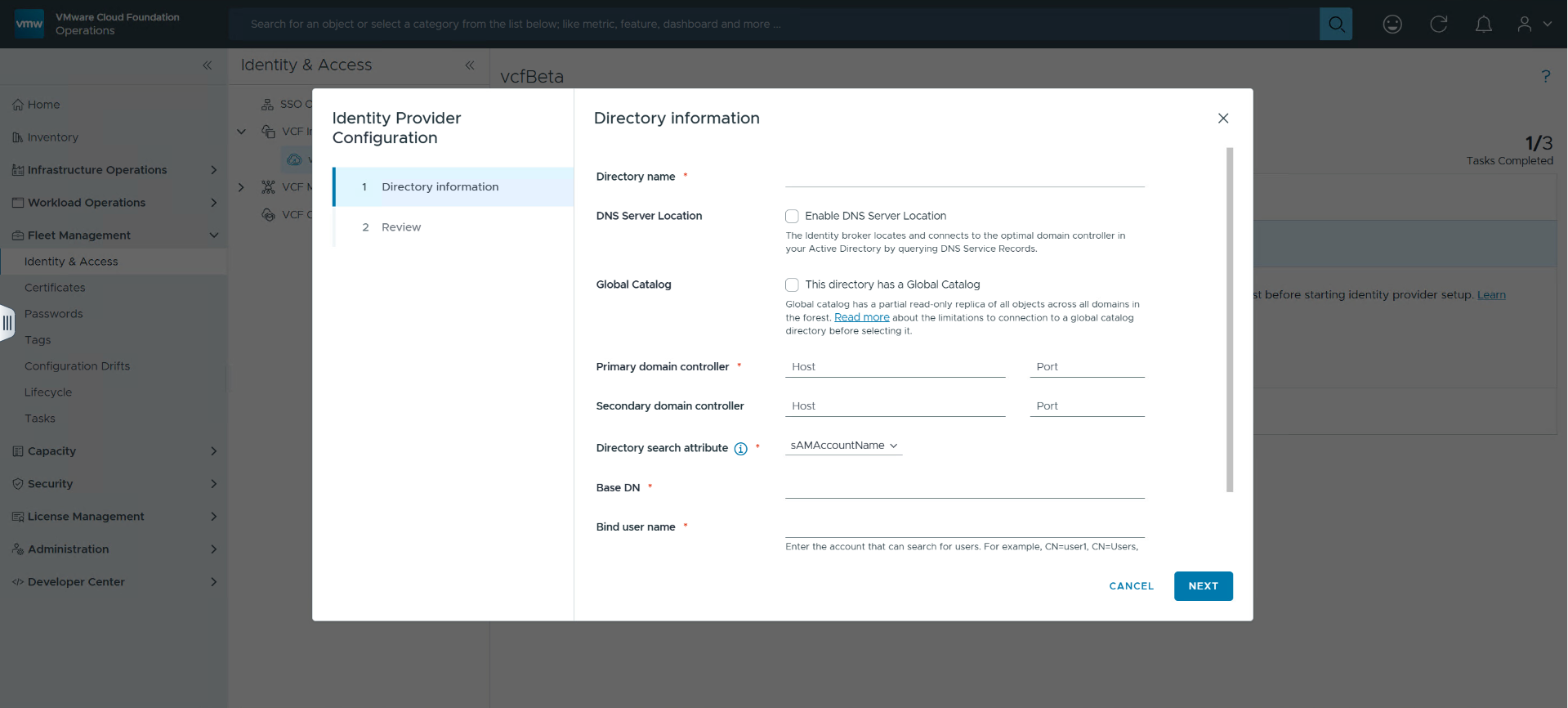Expand Administration menu chevron

click(x=214, y=549)
